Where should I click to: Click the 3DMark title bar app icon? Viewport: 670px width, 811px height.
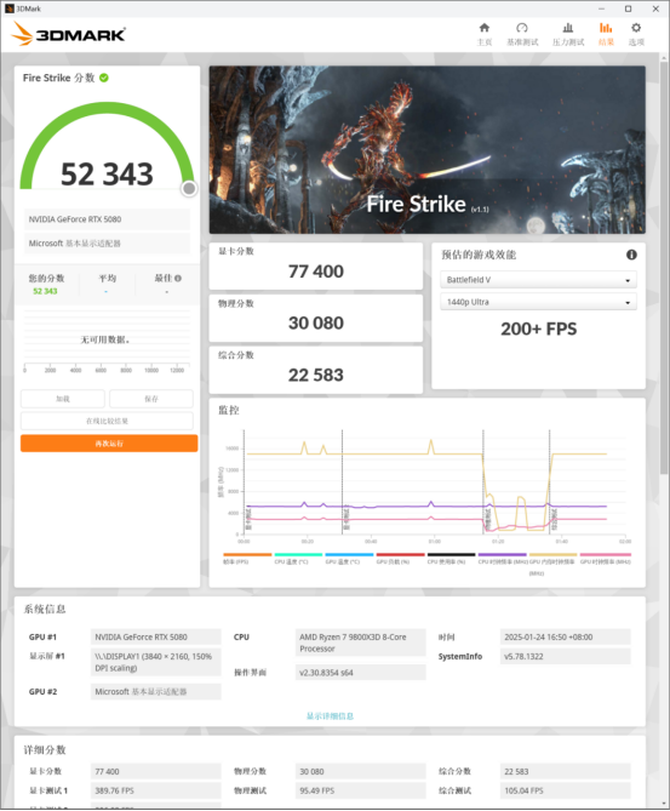click(9, 9)
